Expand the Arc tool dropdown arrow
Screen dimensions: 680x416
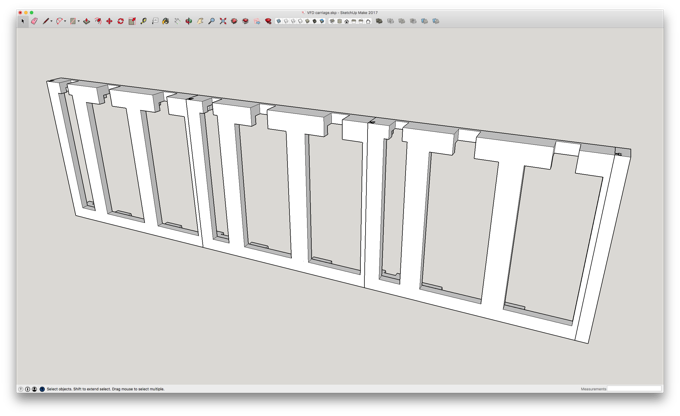point(65,21)
